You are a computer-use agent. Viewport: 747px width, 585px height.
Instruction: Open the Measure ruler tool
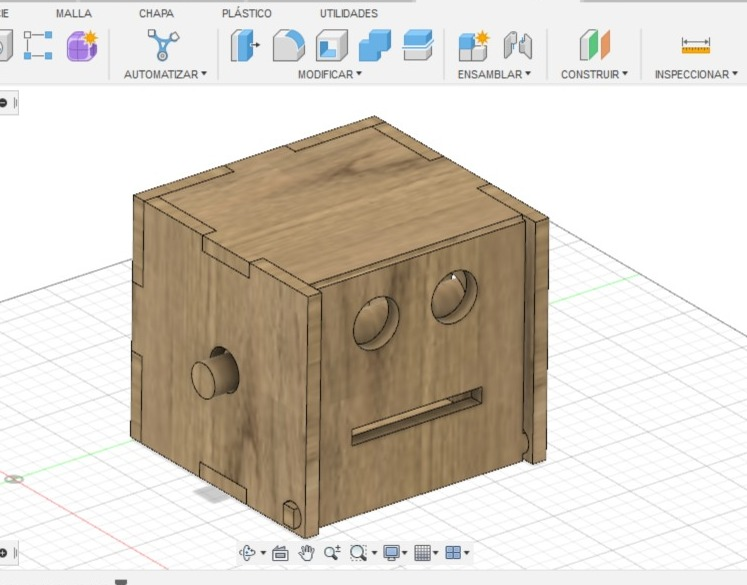point(696,46)
